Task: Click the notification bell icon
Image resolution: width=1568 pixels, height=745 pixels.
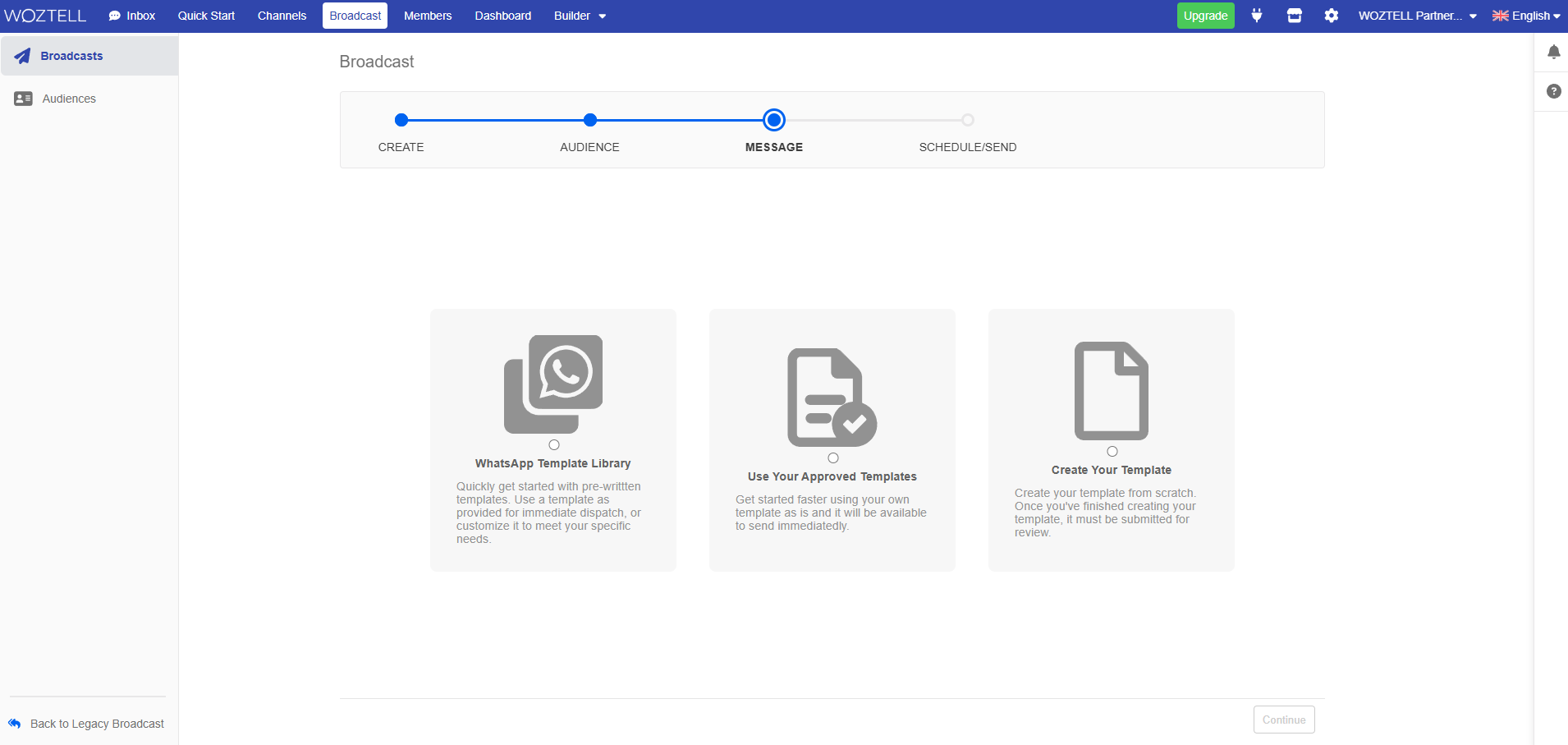Action: (x=1554, y=52)
